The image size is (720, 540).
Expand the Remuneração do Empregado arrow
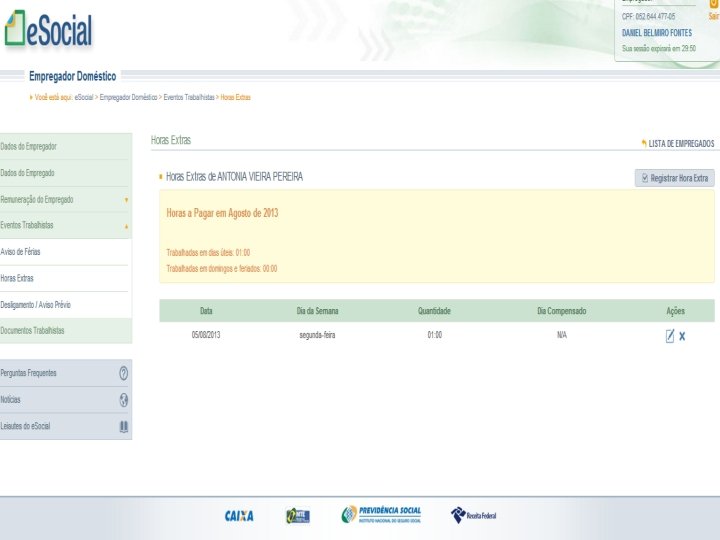click(x=126, y=200)
